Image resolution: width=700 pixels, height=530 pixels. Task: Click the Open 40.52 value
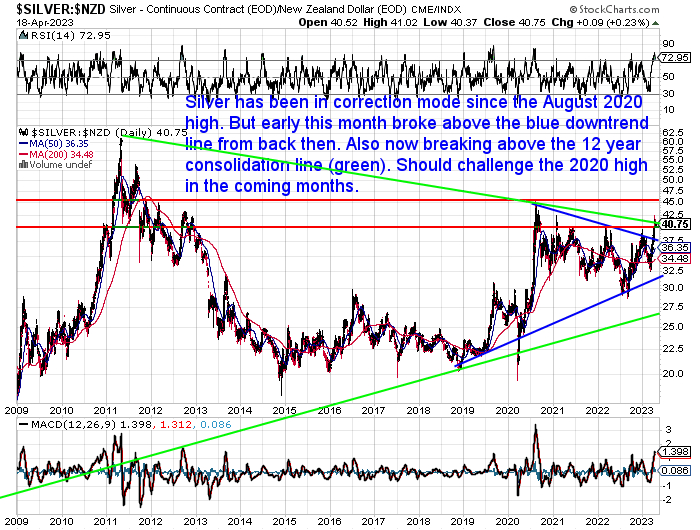328,22
